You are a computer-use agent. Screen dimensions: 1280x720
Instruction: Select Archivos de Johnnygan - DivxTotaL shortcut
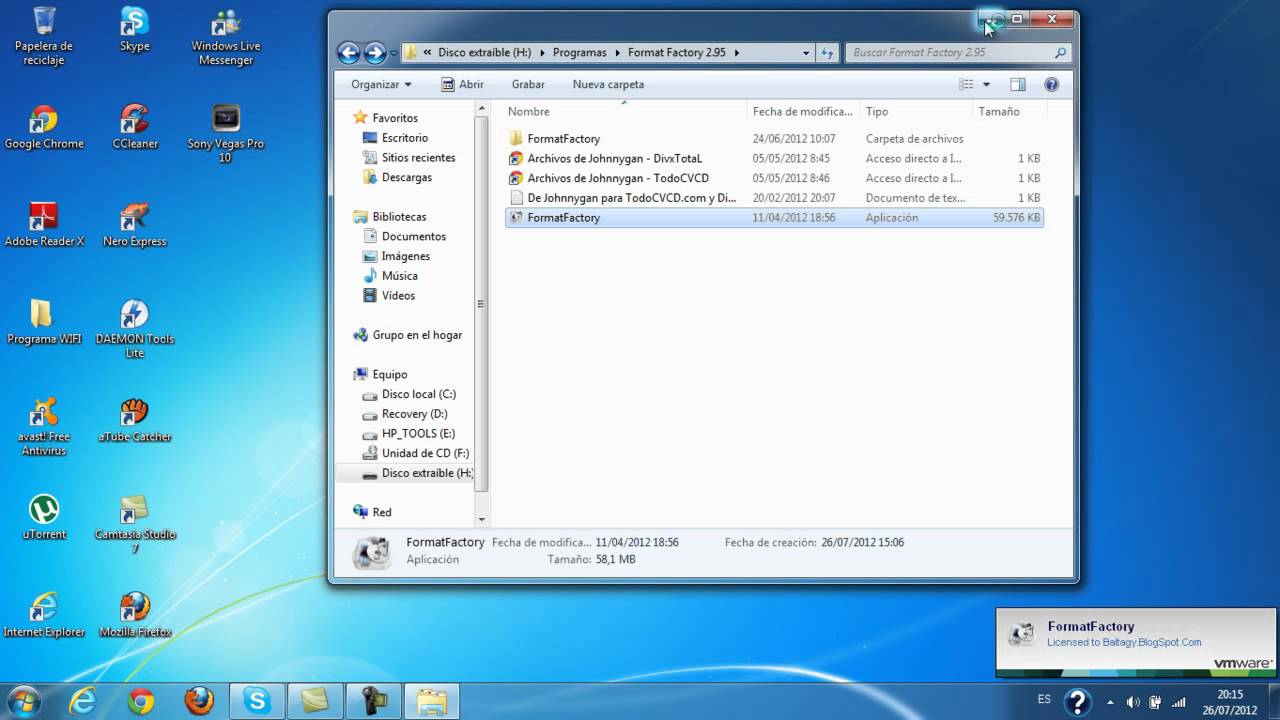[x=774, y=158]
